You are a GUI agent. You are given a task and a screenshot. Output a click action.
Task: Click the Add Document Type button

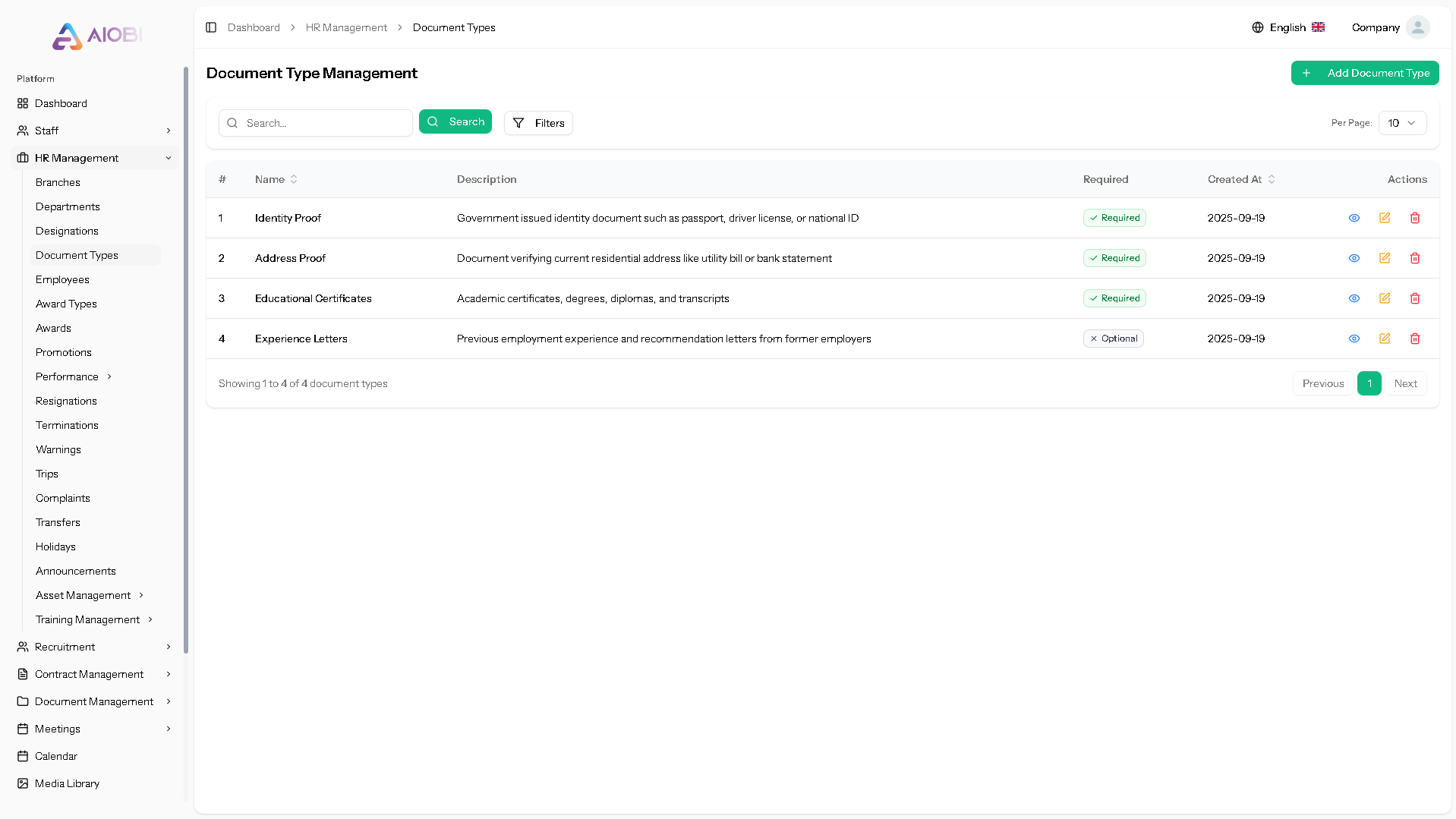[x=1364, y=73]
